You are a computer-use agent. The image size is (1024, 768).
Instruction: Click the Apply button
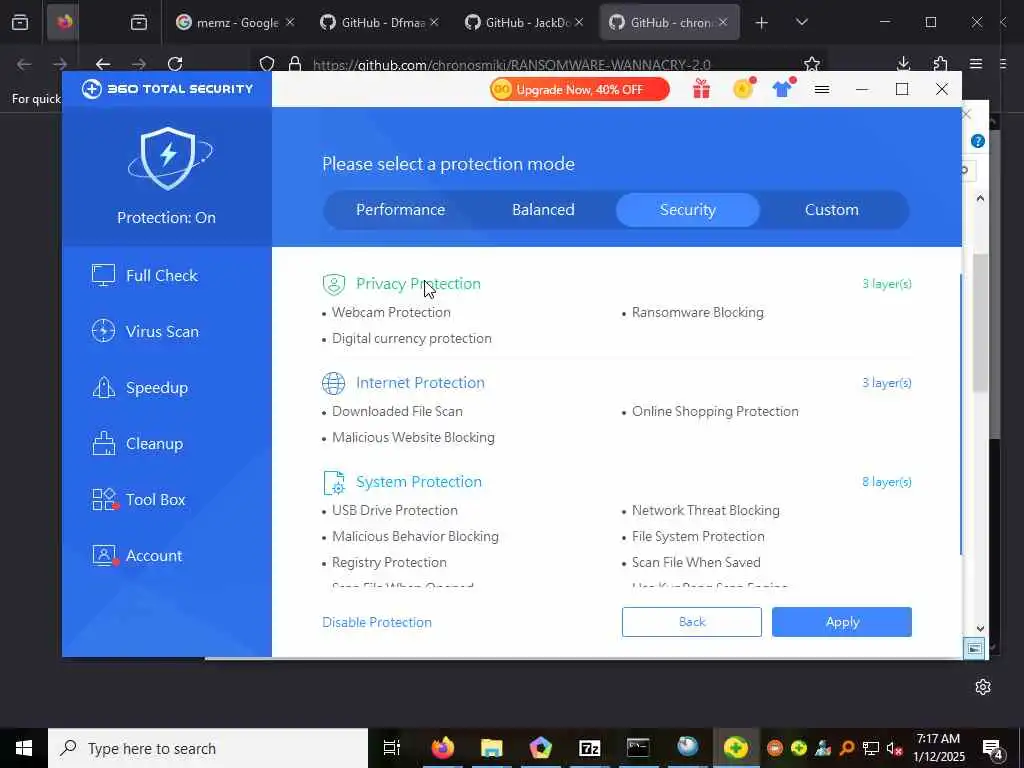coord(842,622)
